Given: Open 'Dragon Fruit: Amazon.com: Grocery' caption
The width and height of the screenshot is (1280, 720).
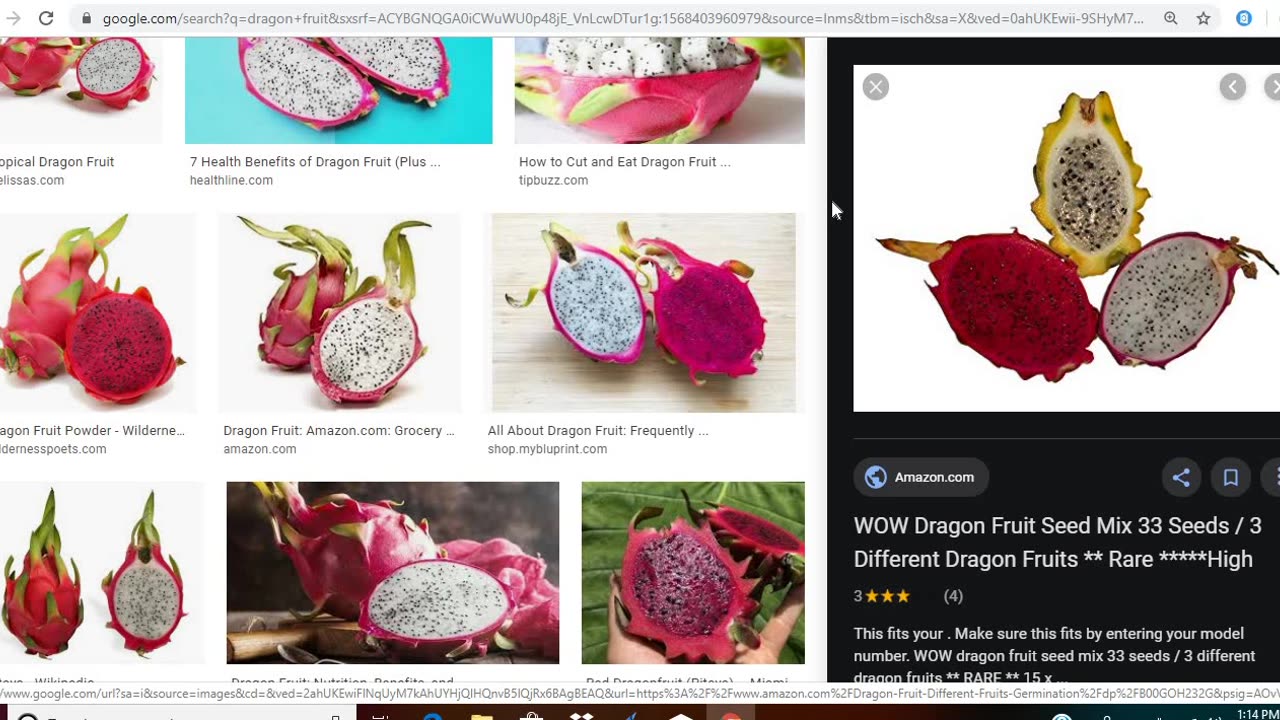Looking at the screenshot, I should 339,431.
